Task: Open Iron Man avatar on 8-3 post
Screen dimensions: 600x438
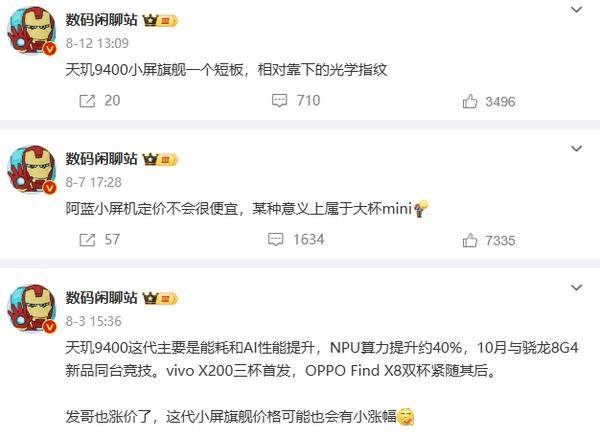Action: [32, 308]
